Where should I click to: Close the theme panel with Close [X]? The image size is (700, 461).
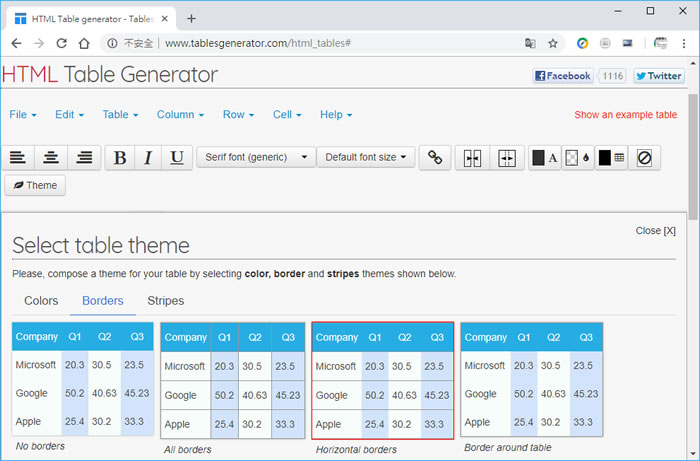pos(655,231)
